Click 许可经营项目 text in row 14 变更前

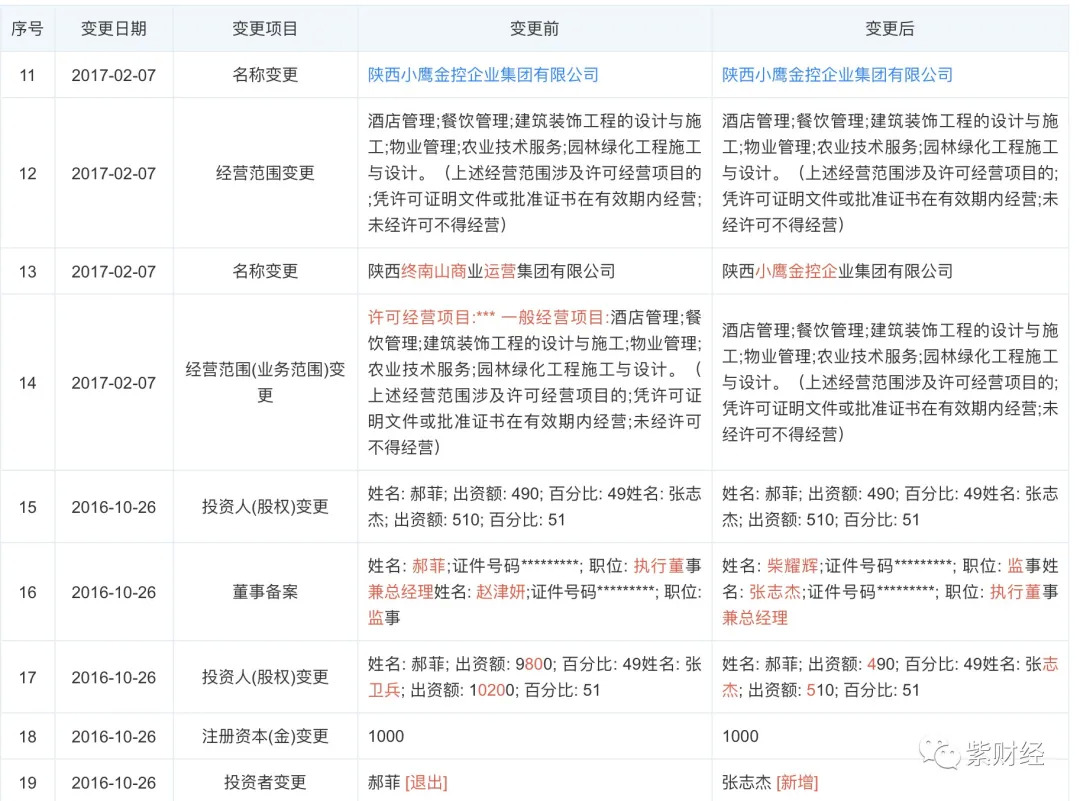point(420,318)
